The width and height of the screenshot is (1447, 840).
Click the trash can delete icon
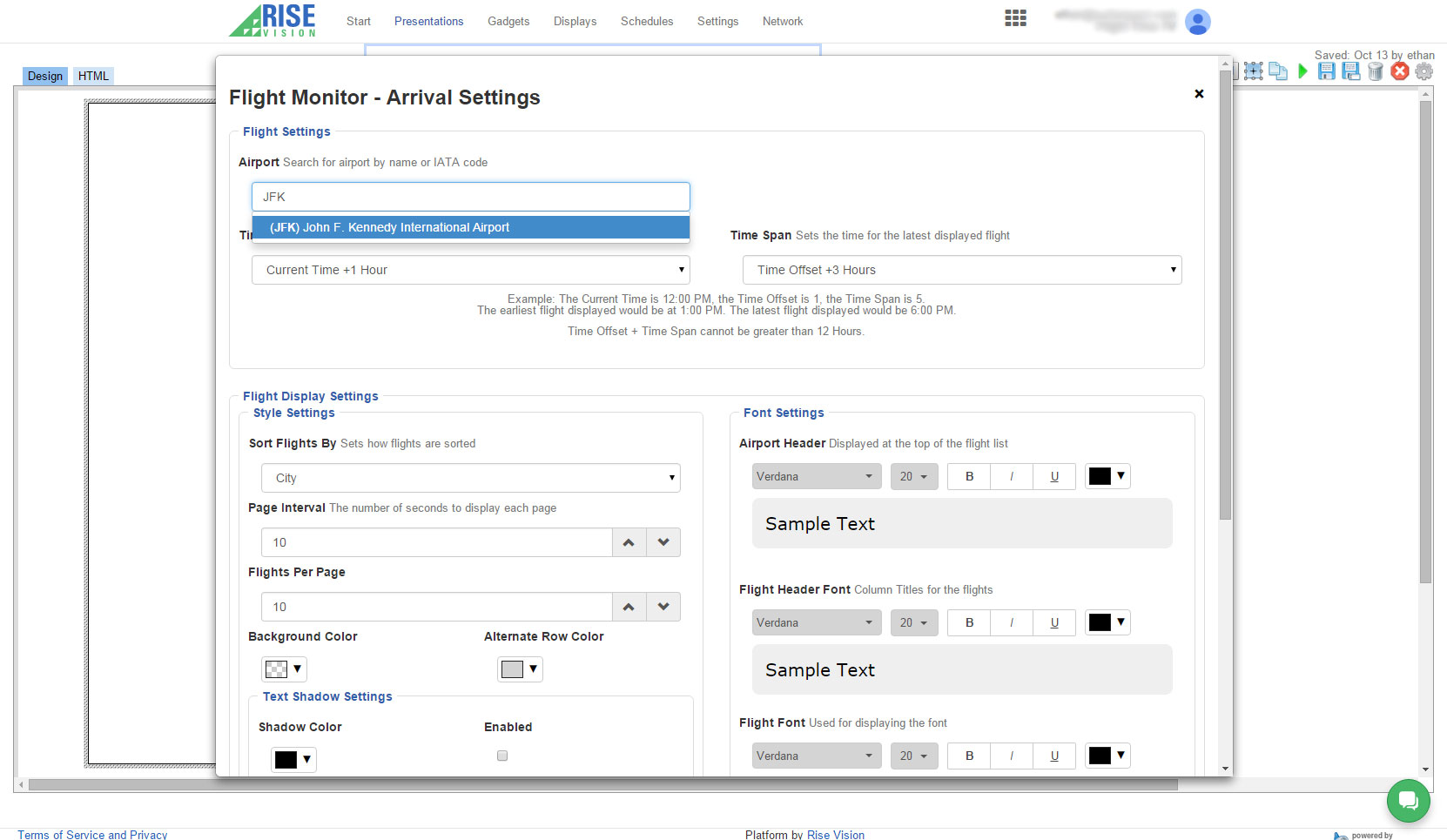1376,71
